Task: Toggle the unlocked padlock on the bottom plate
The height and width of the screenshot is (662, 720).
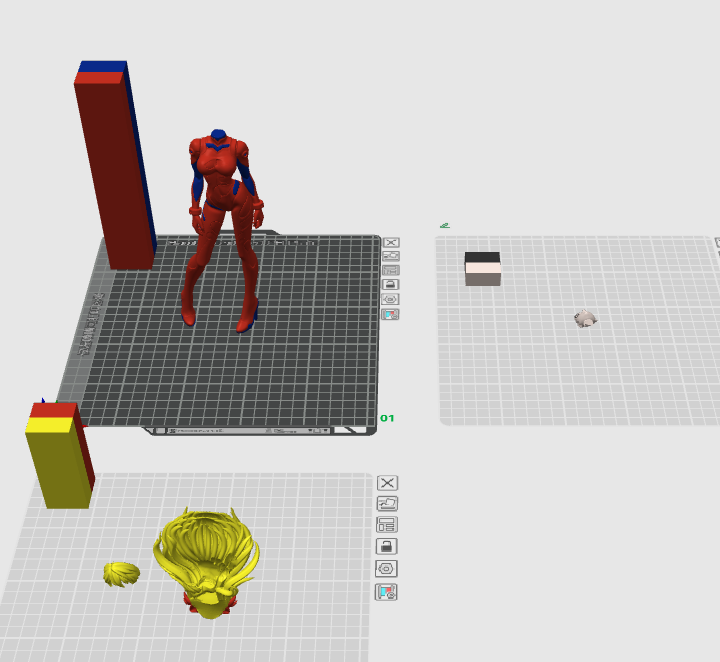Action: click(x=387, y=546)
